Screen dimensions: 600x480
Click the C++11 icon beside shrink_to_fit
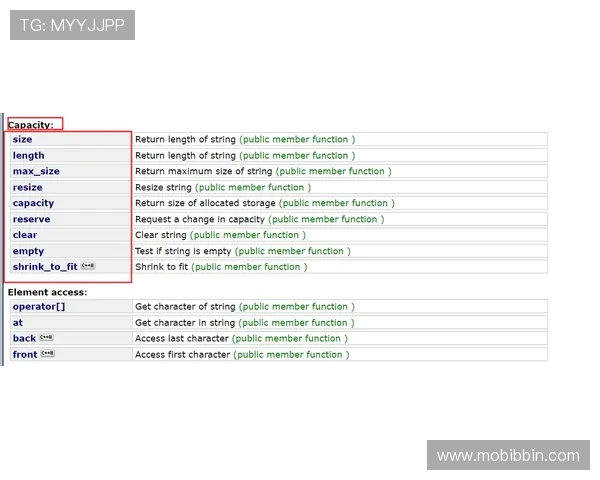(88, 267)
